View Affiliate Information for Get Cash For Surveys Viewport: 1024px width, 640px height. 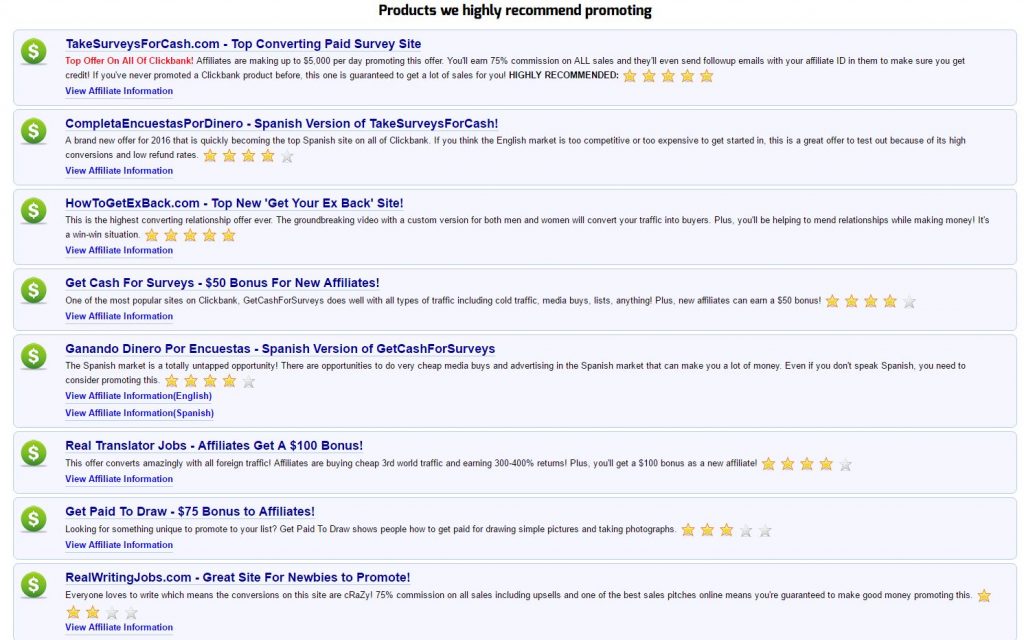point(118,315)
